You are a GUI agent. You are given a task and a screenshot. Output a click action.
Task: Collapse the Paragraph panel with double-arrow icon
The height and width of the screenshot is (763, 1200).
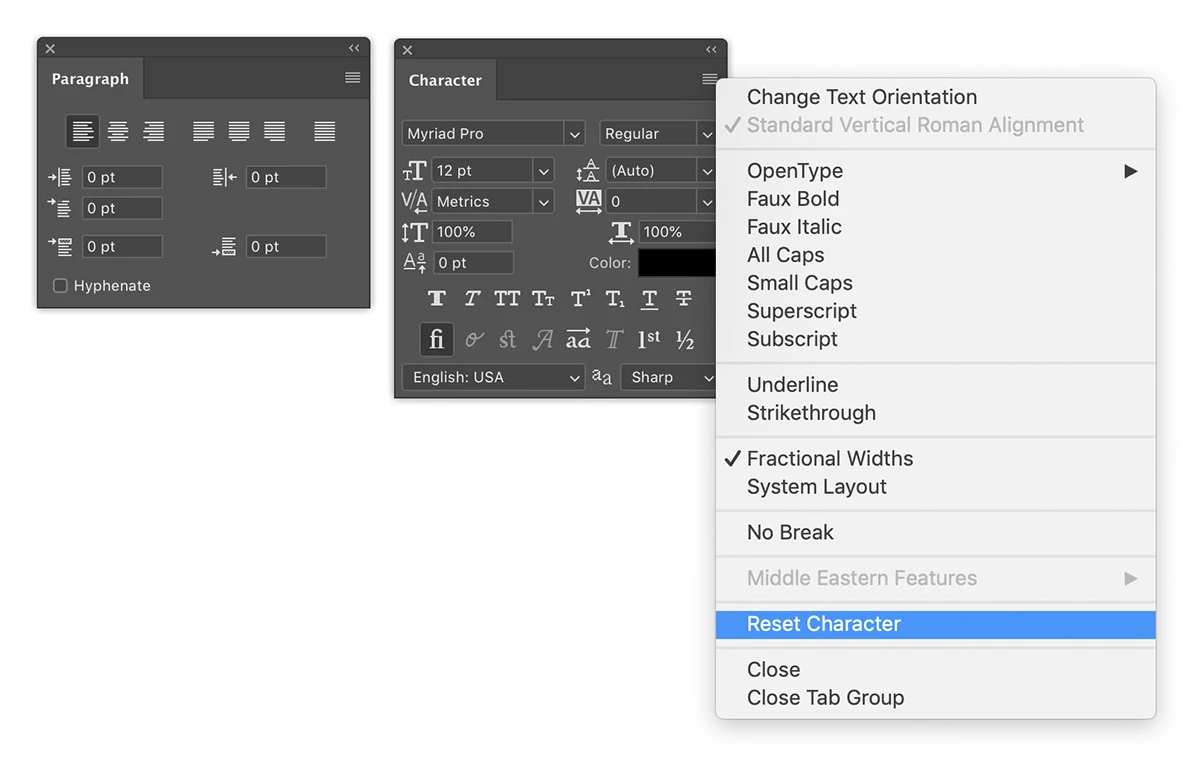pyautogui.click(x=354, y=48)
